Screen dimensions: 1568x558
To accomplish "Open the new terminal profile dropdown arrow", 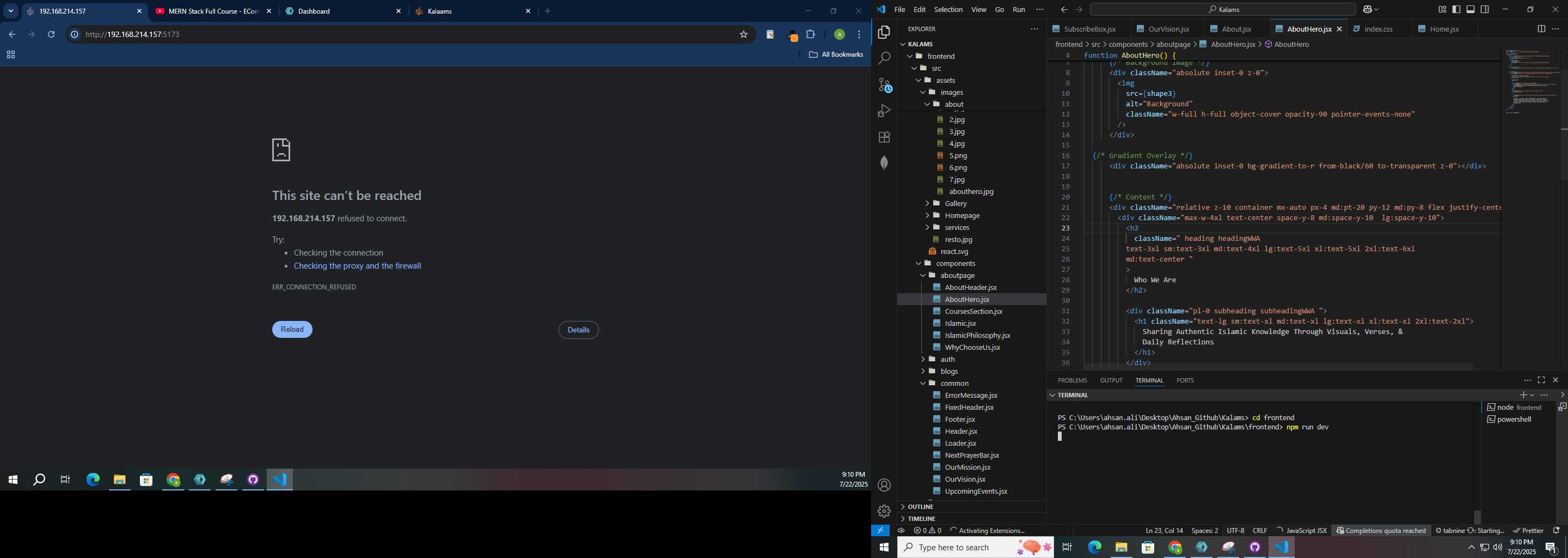I will 1532,396.
